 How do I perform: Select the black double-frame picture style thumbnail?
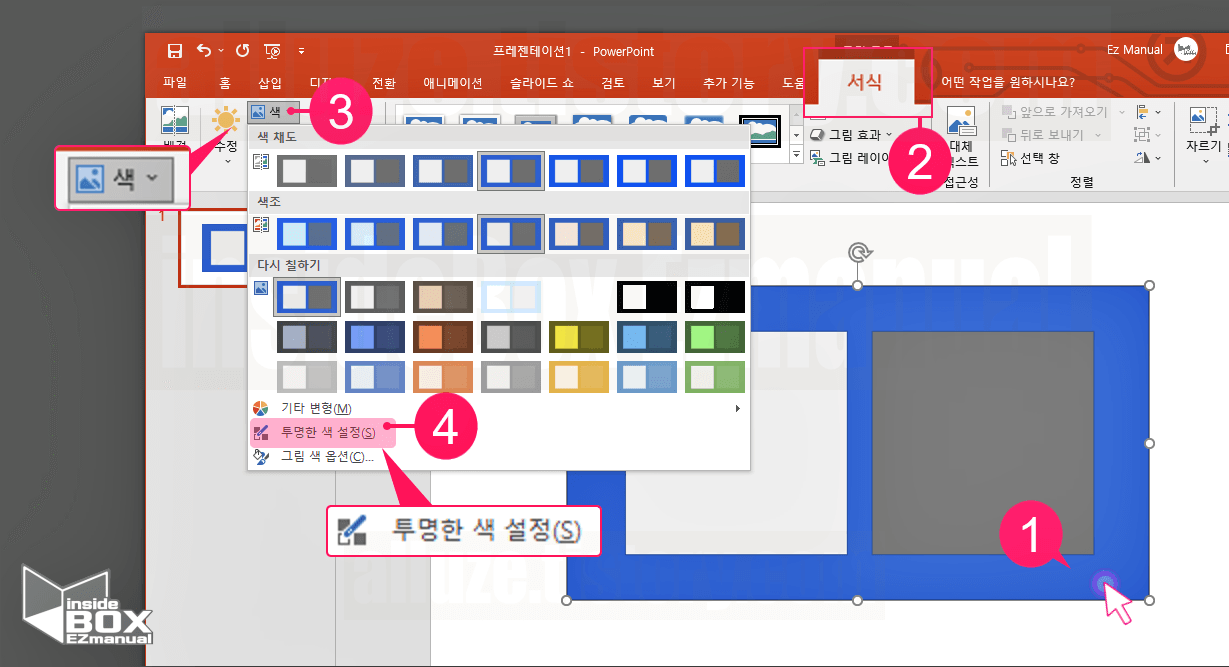(x=760, y=131)
